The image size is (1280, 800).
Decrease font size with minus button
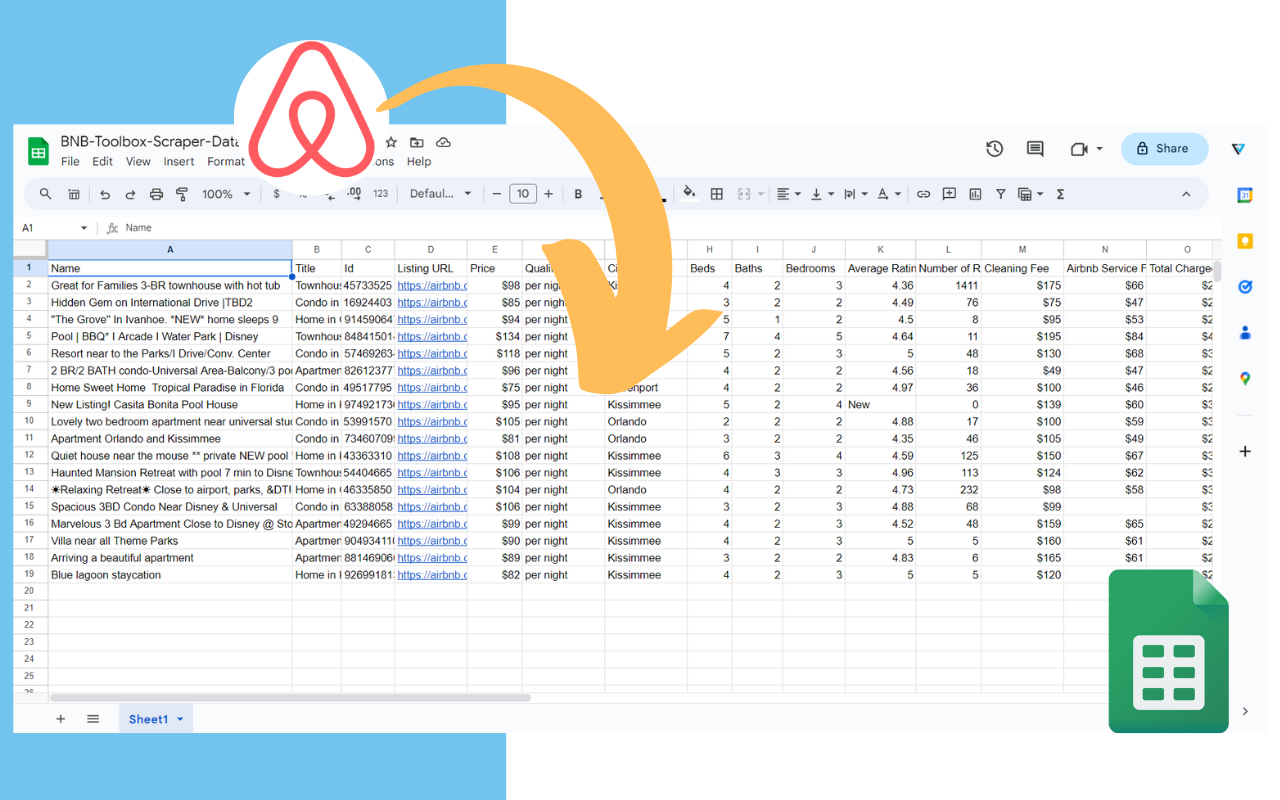497,194
